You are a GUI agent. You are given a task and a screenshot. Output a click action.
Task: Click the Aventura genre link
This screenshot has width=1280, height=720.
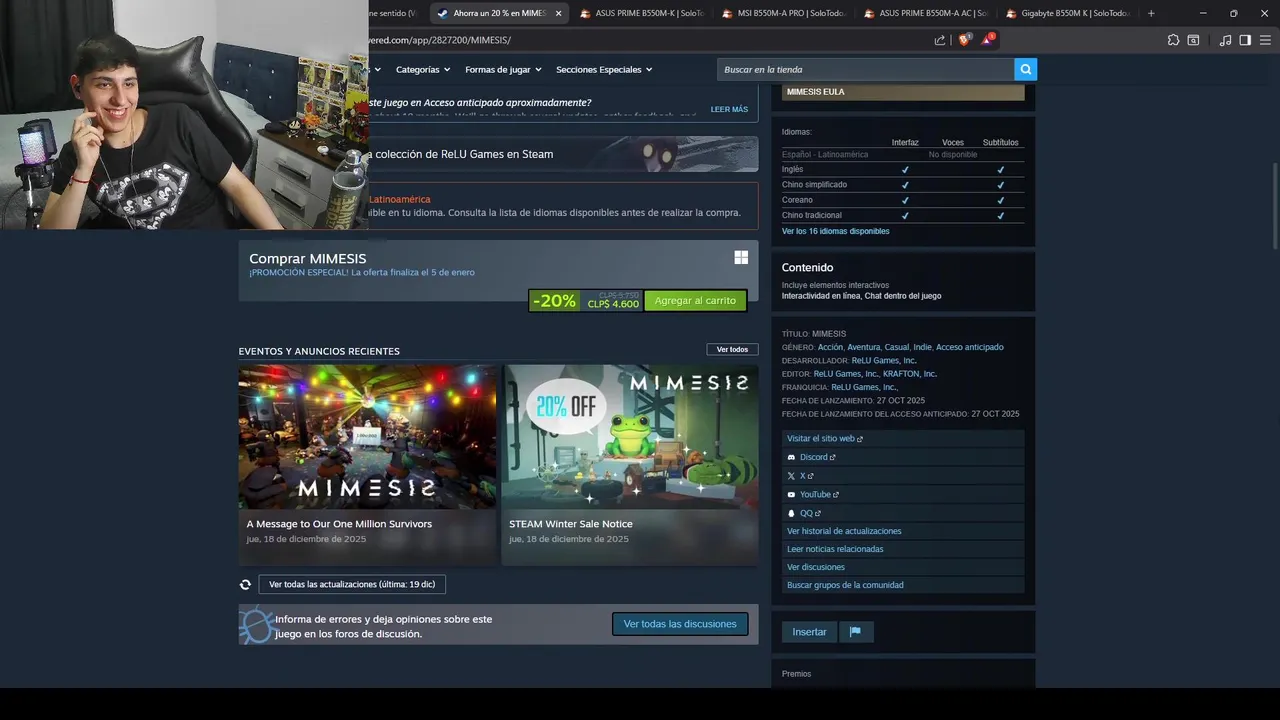[x=863, y=347]
